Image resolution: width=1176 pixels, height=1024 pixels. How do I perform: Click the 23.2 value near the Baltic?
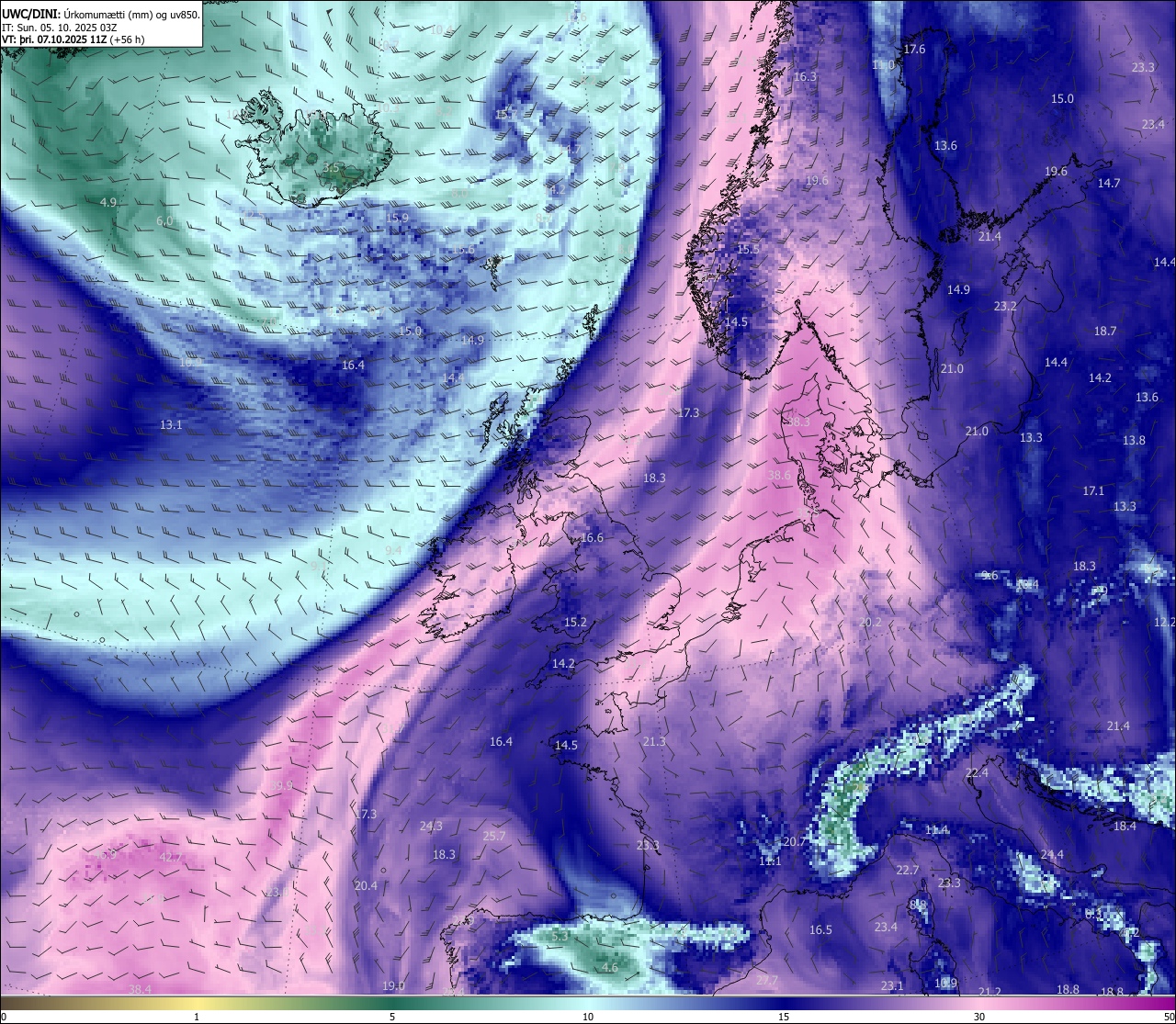pos(1005,307)
